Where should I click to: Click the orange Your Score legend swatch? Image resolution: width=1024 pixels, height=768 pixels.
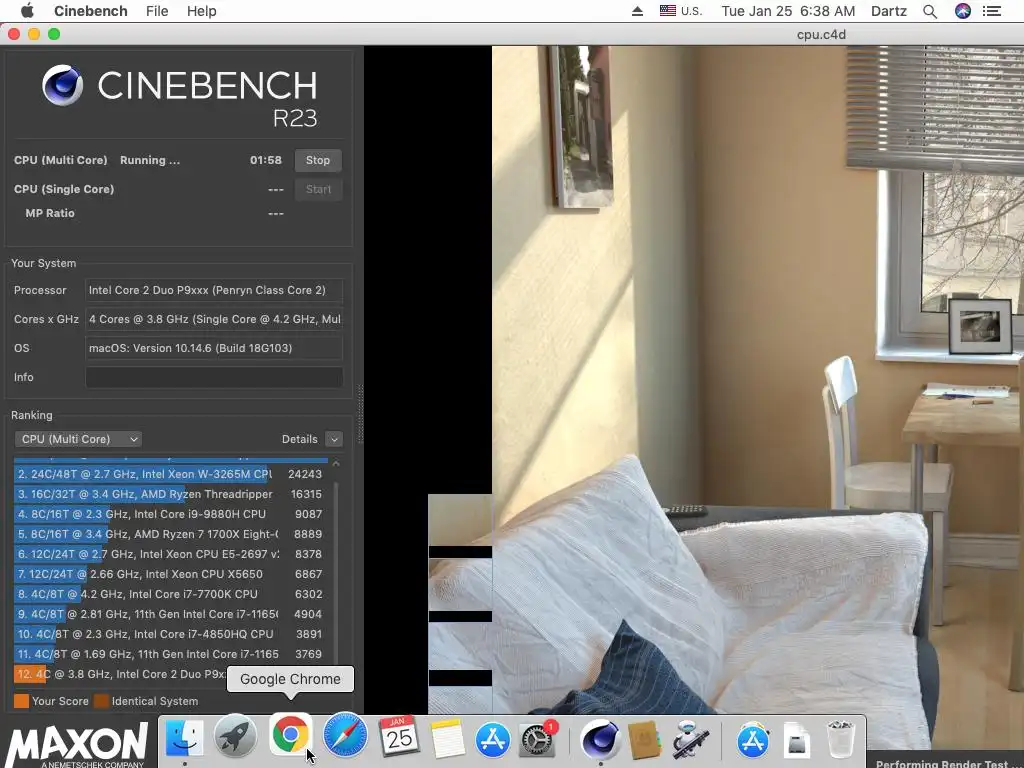click(22, 701)
